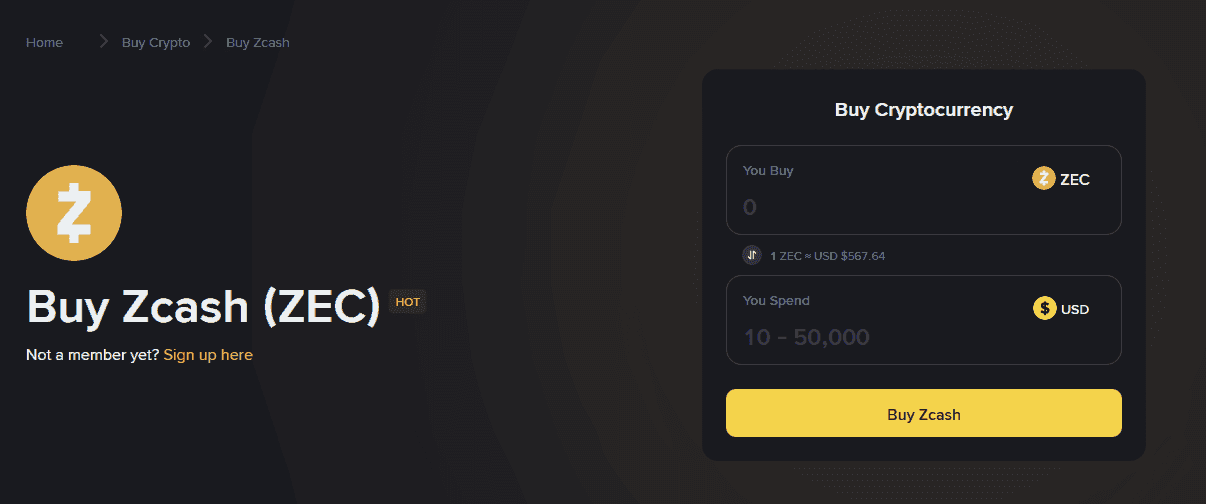1206x504 pixels.
Task: Click the large Zcash coin logo
Action: tap(73, 213)
